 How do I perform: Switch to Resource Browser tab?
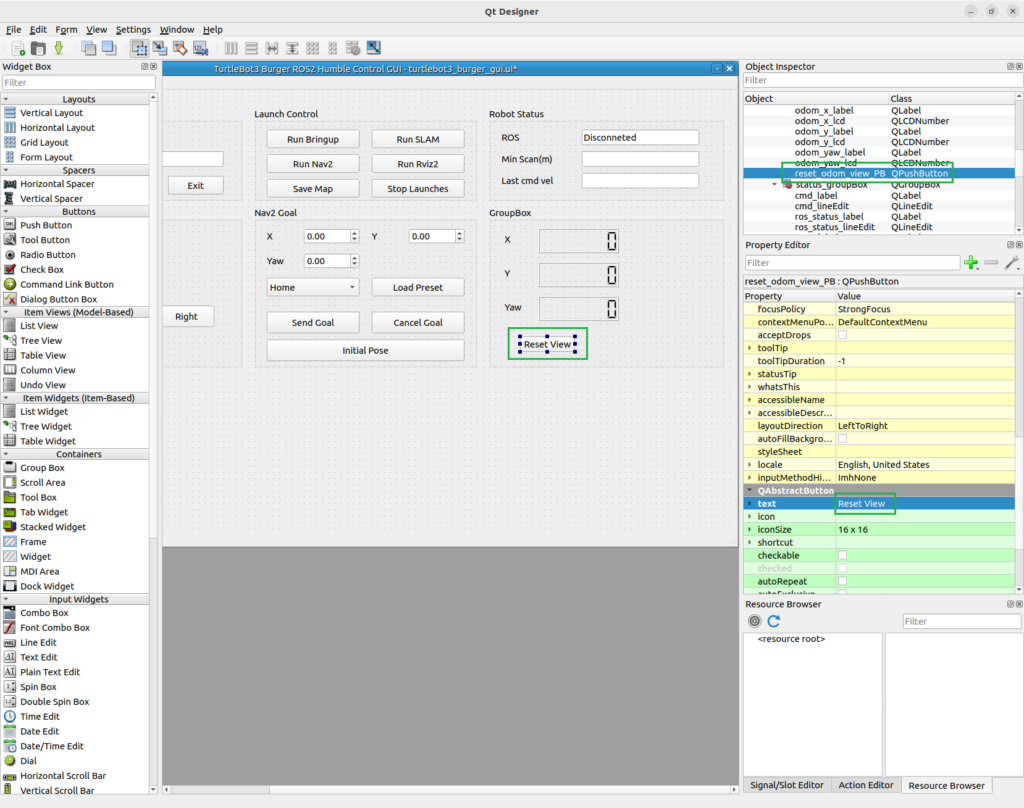[x=946, y=786]
